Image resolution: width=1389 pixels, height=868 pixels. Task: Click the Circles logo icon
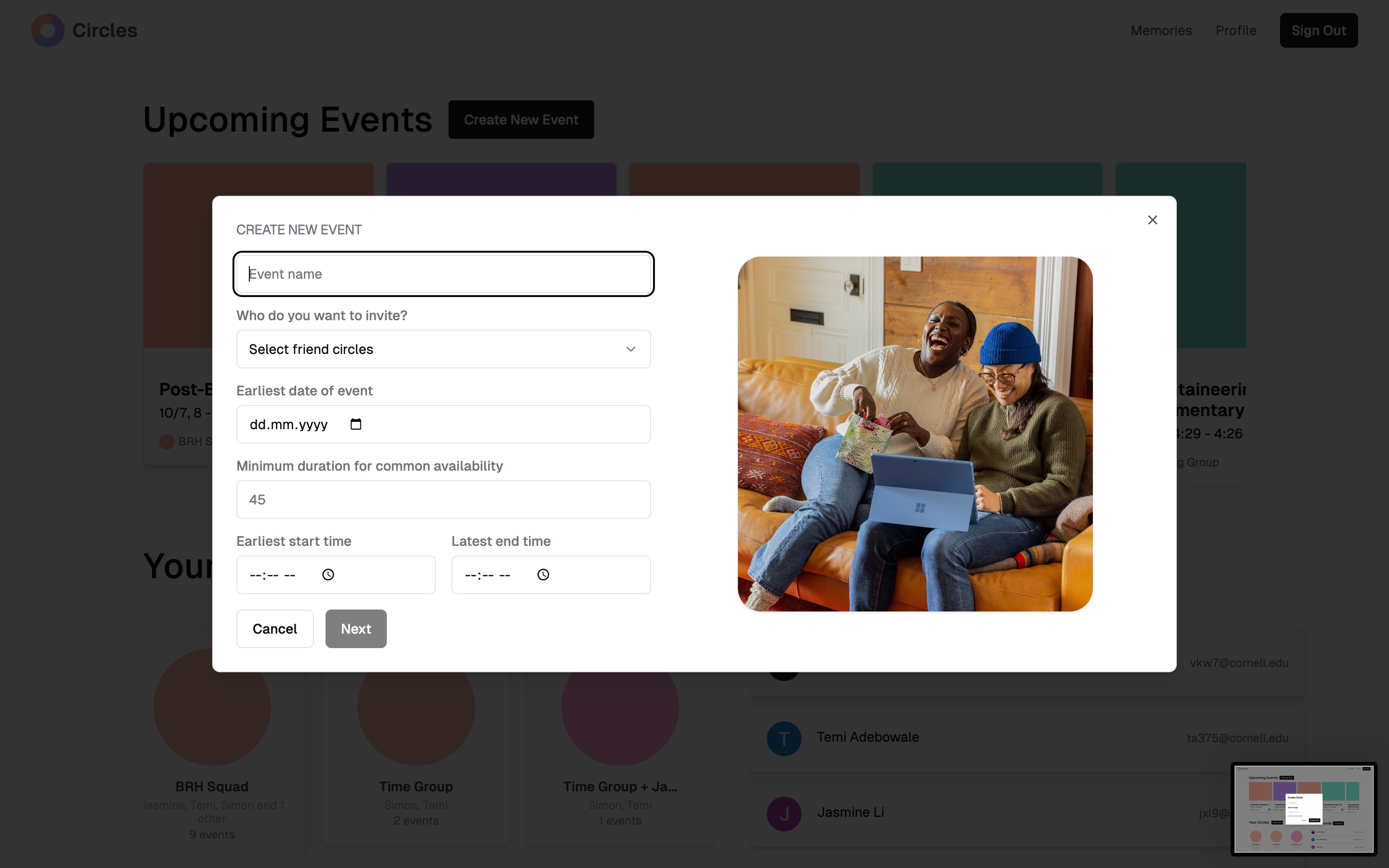click(x=47, y=30)
